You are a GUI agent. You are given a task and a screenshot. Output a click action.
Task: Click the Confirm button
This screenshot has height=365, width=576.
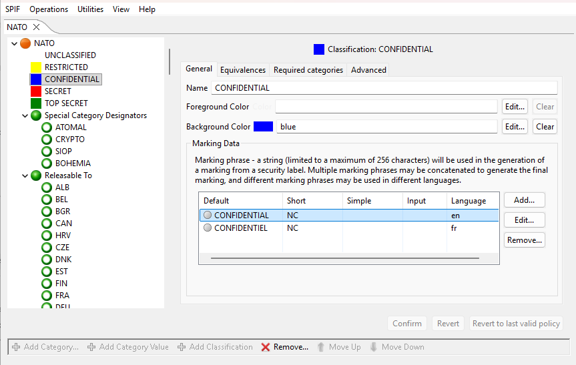407,324
